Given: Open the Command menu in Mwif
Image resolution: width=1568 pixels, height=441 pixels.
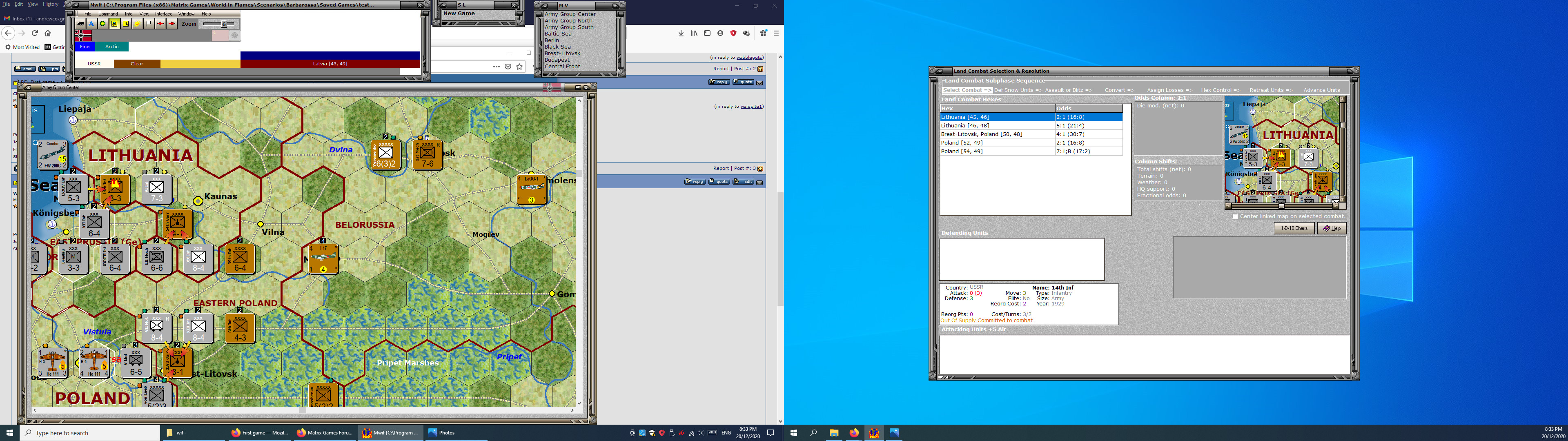Looking at the screenshot, I should point(108,13).
